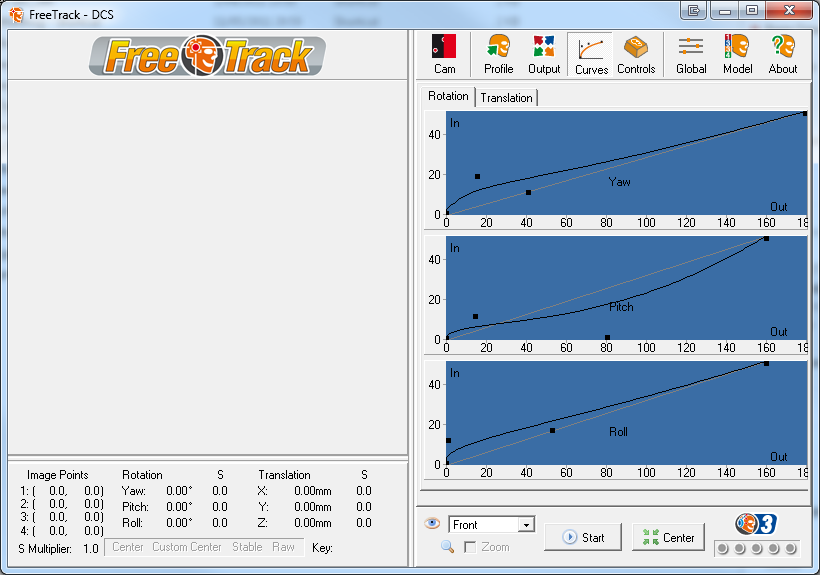Click the FreeTrack title bar app icon

click(16, 15)
